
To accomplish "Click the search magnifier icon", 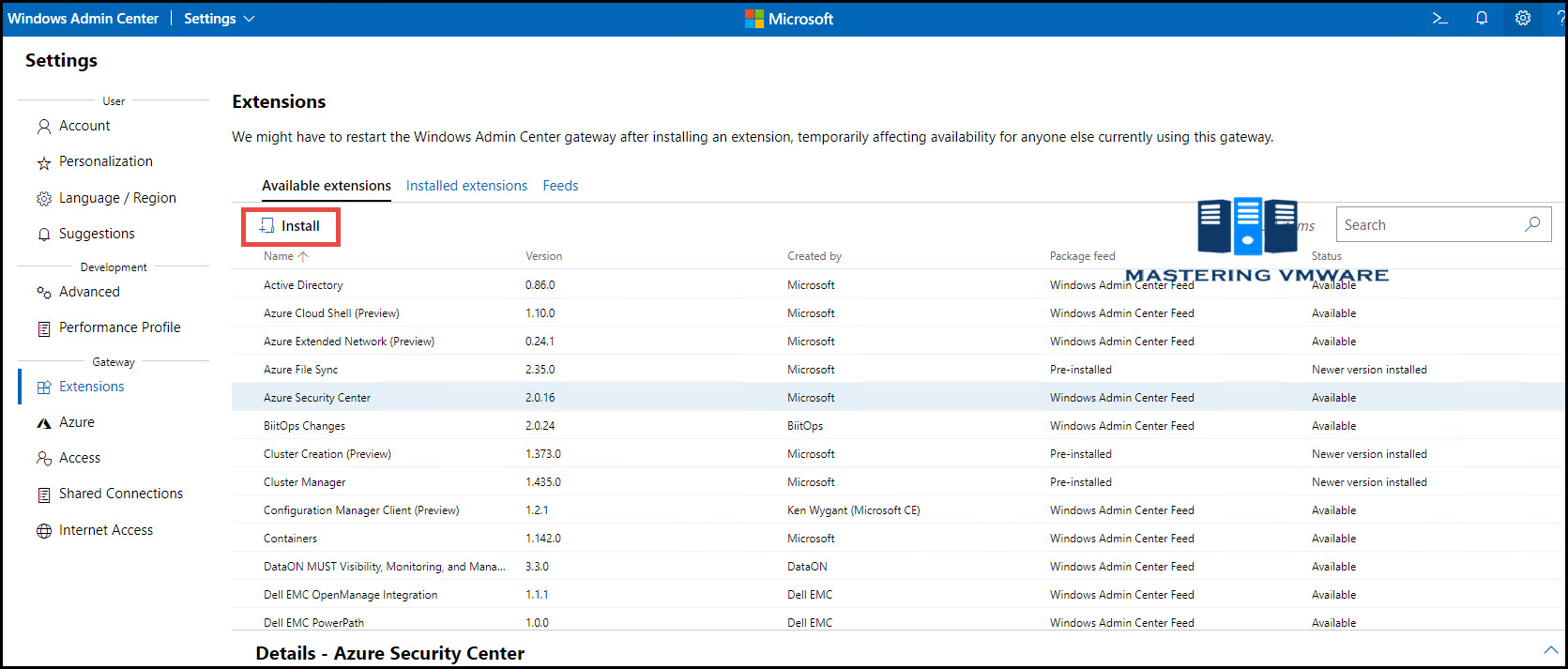I will pyautogui.click(x=1532, y=224).
